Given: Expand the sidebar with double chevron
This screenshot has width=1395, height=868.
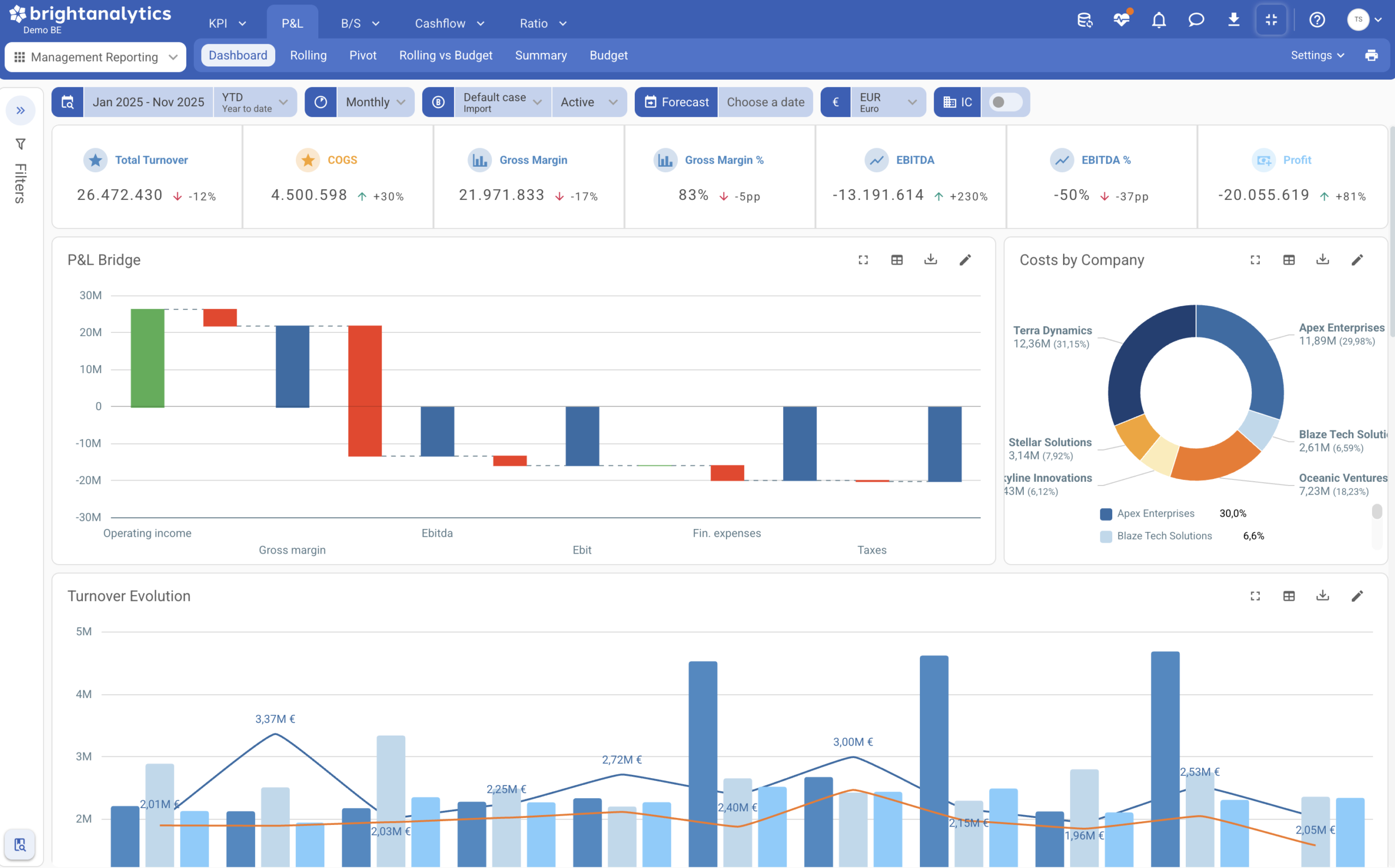Looking at the screenshot, I should (21, 110).
